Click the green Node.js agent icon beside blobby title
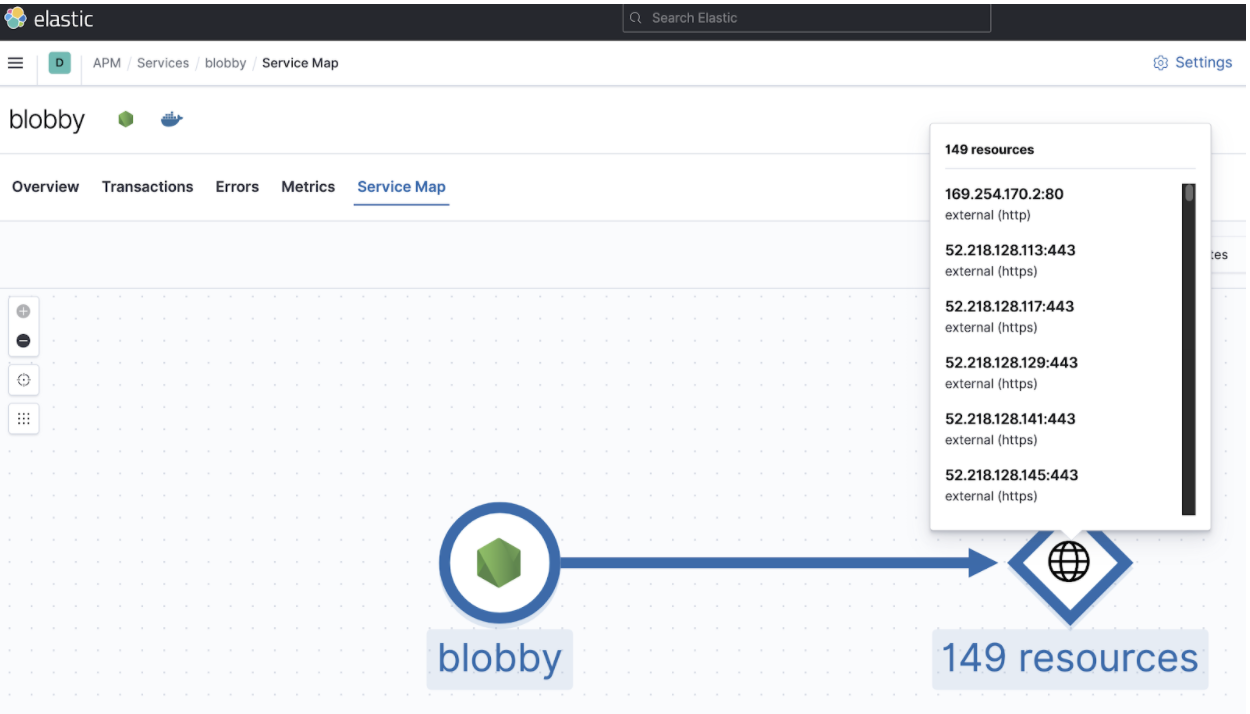 125,120
